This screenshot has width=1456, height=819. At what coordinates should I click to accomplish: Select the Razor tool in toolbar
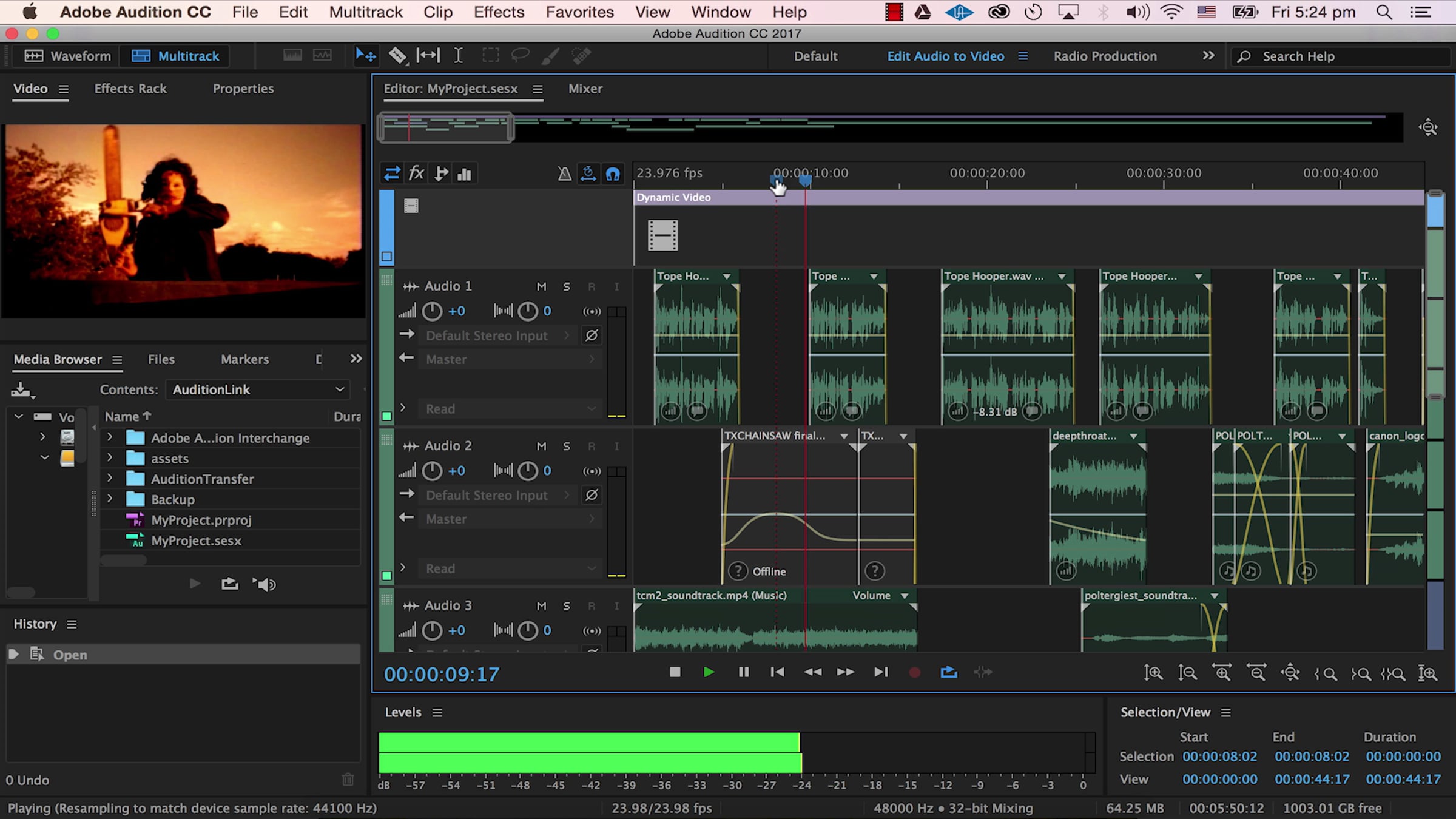397,56
